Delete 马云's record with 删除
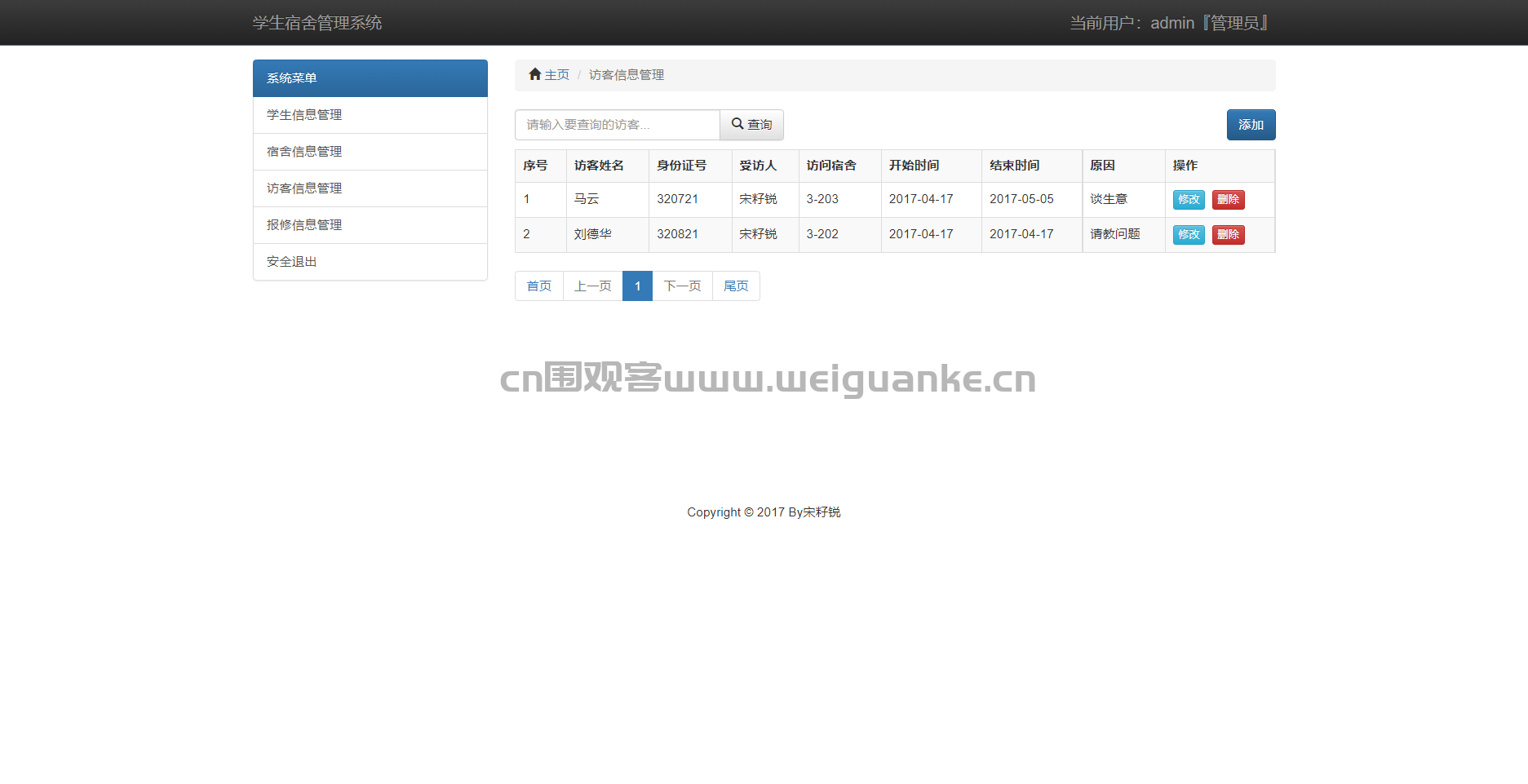The height and width of the screenshot is (784, 1528). [x=1228, y=199]
